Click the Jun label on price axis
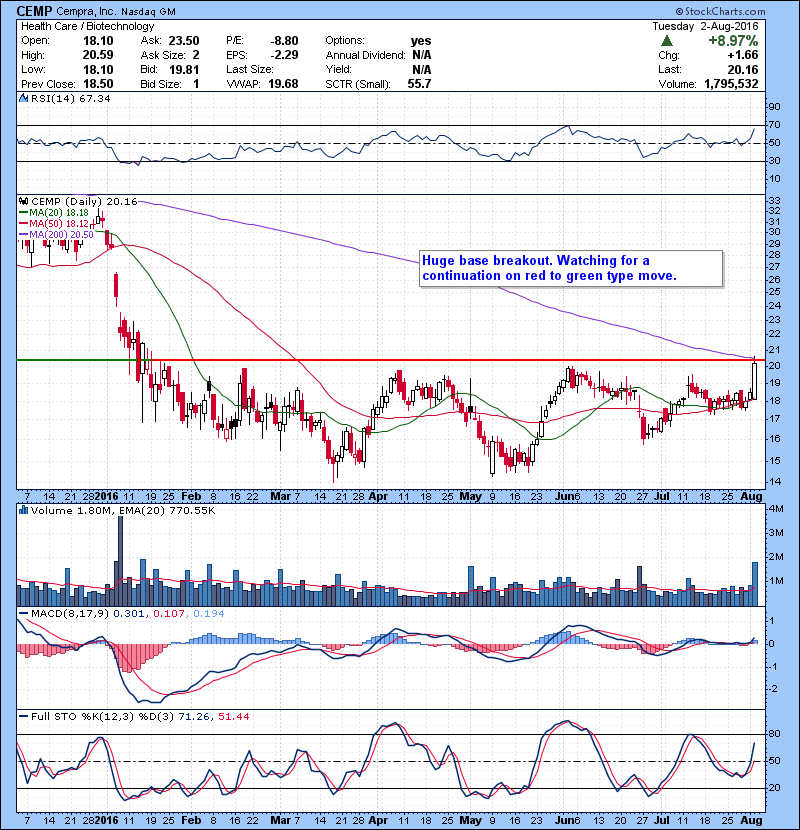 click(x=564, y=497)
